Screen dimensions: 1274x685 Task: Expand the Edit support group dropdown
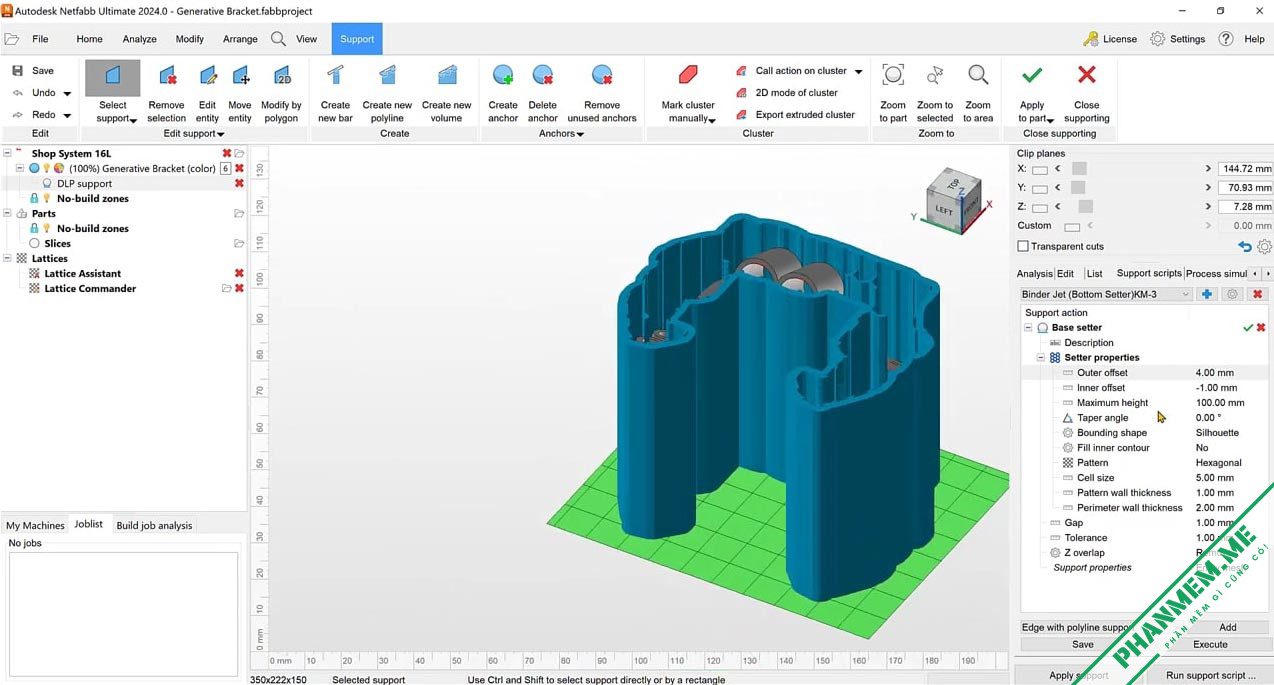(x=221, y=134)
